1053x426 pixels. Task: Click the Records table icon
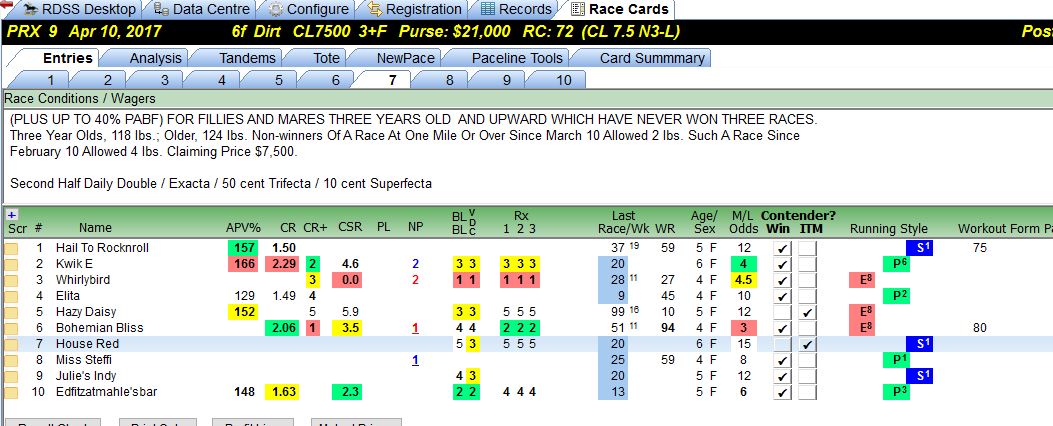pyautogui.click(x=488, y=9)
